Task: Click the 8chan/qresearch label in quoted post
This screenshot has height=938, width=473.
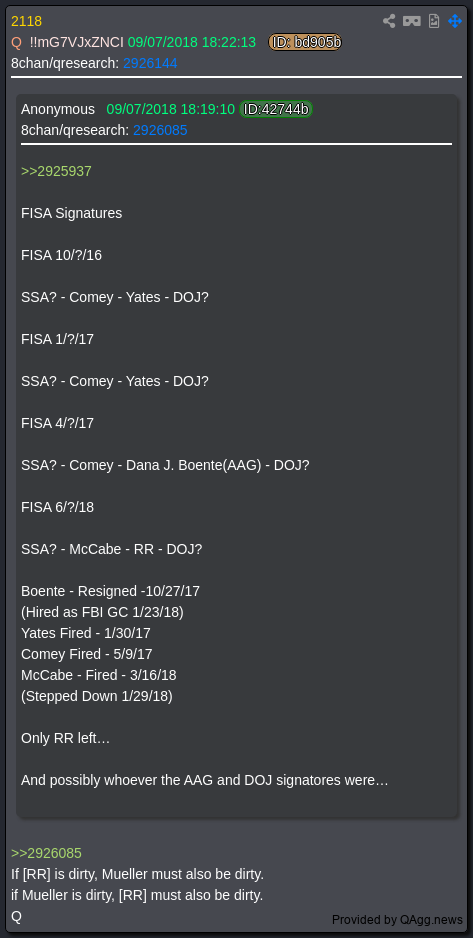Action: [x=75, y=130]
